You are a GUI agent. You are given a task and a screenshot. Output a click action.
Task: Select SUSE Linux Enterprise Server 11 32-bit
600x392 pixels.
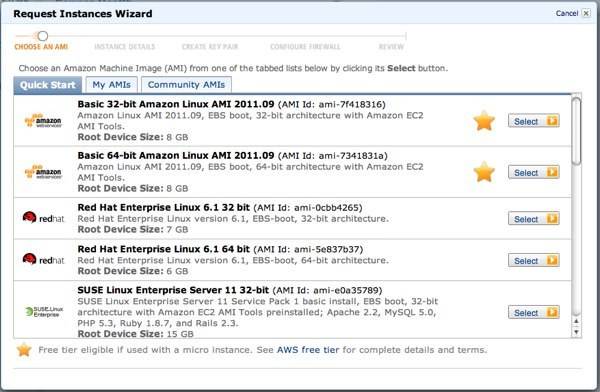pyautogui.click(x=534, y=312)
